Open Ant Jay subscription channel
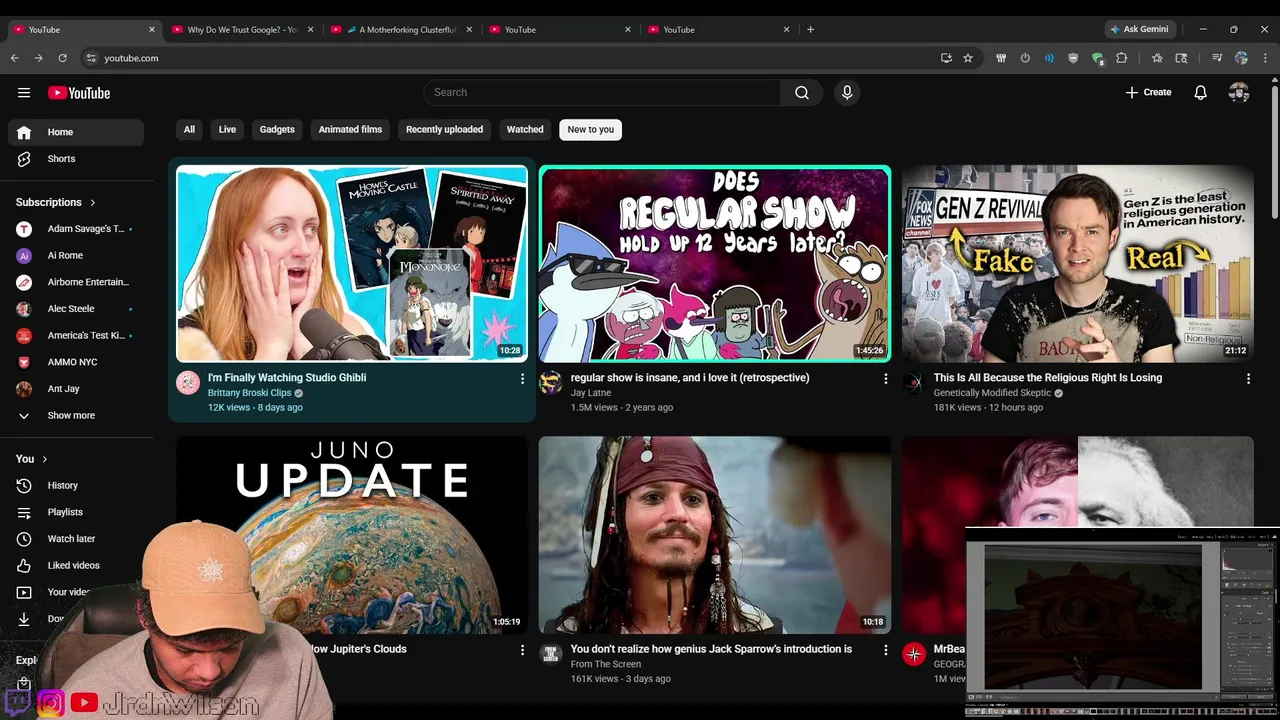Image resolution: width=1280 pixels, height=720 pixels. point(76,389)
